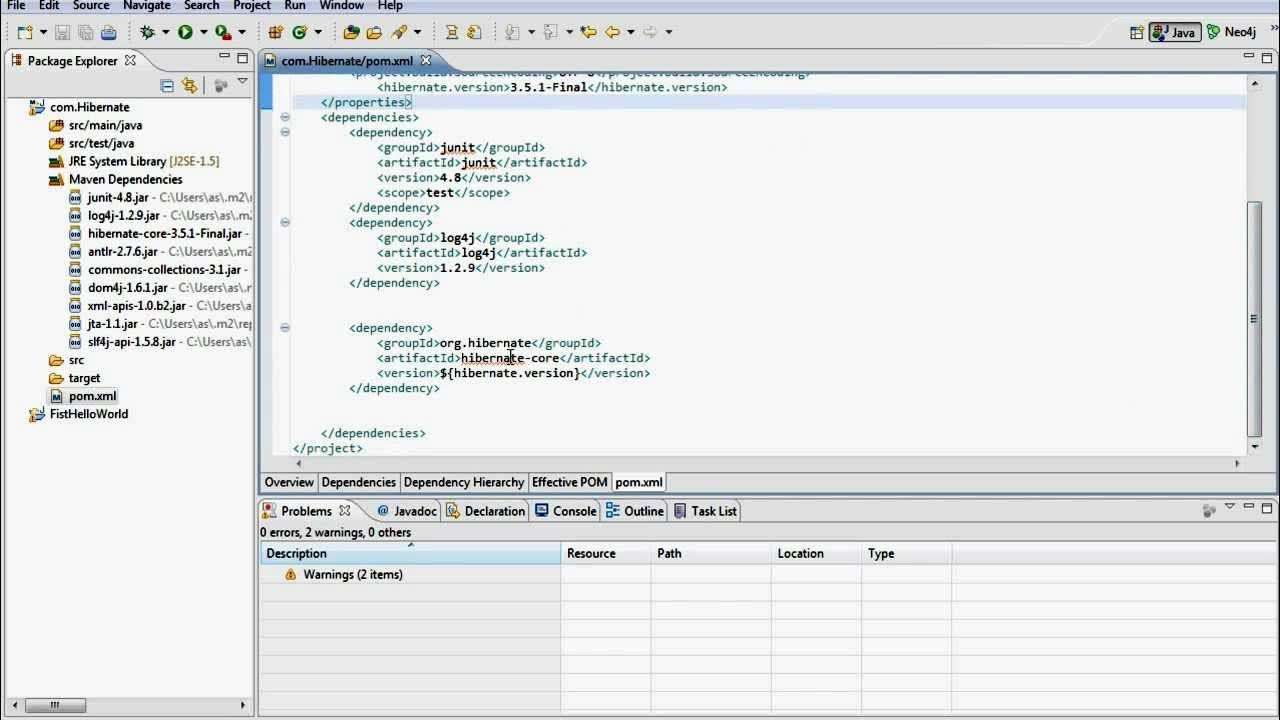
Task: Click the Back navigation arrow
Action: tap(612, 32)
